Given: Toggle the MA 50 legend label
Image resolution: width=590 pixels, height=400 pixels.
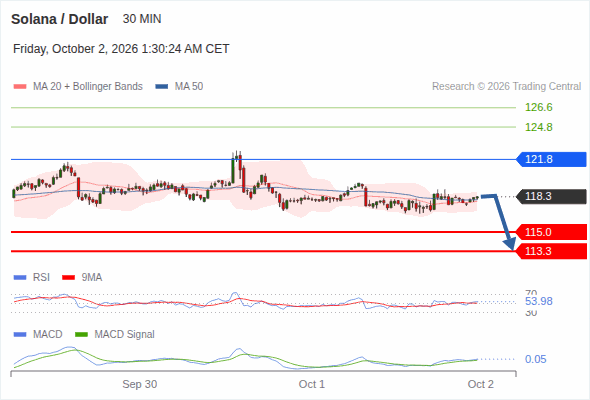Looking at the screenshot, I should (x=189, y=87).
